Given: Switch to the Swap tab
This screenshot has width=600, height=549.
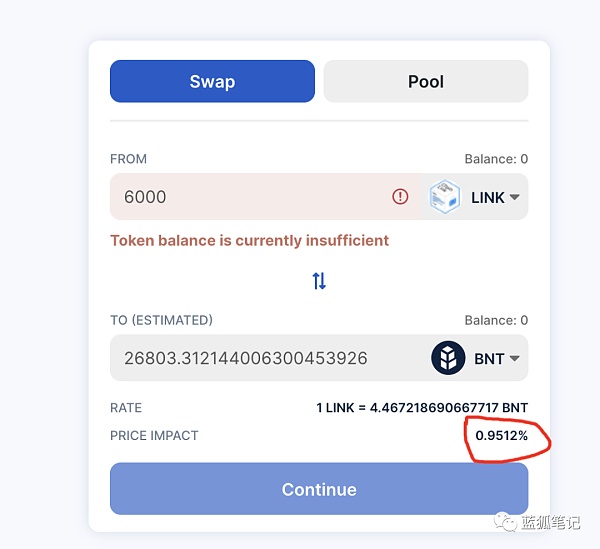Looking at the screenshot, I should [212, 81].
